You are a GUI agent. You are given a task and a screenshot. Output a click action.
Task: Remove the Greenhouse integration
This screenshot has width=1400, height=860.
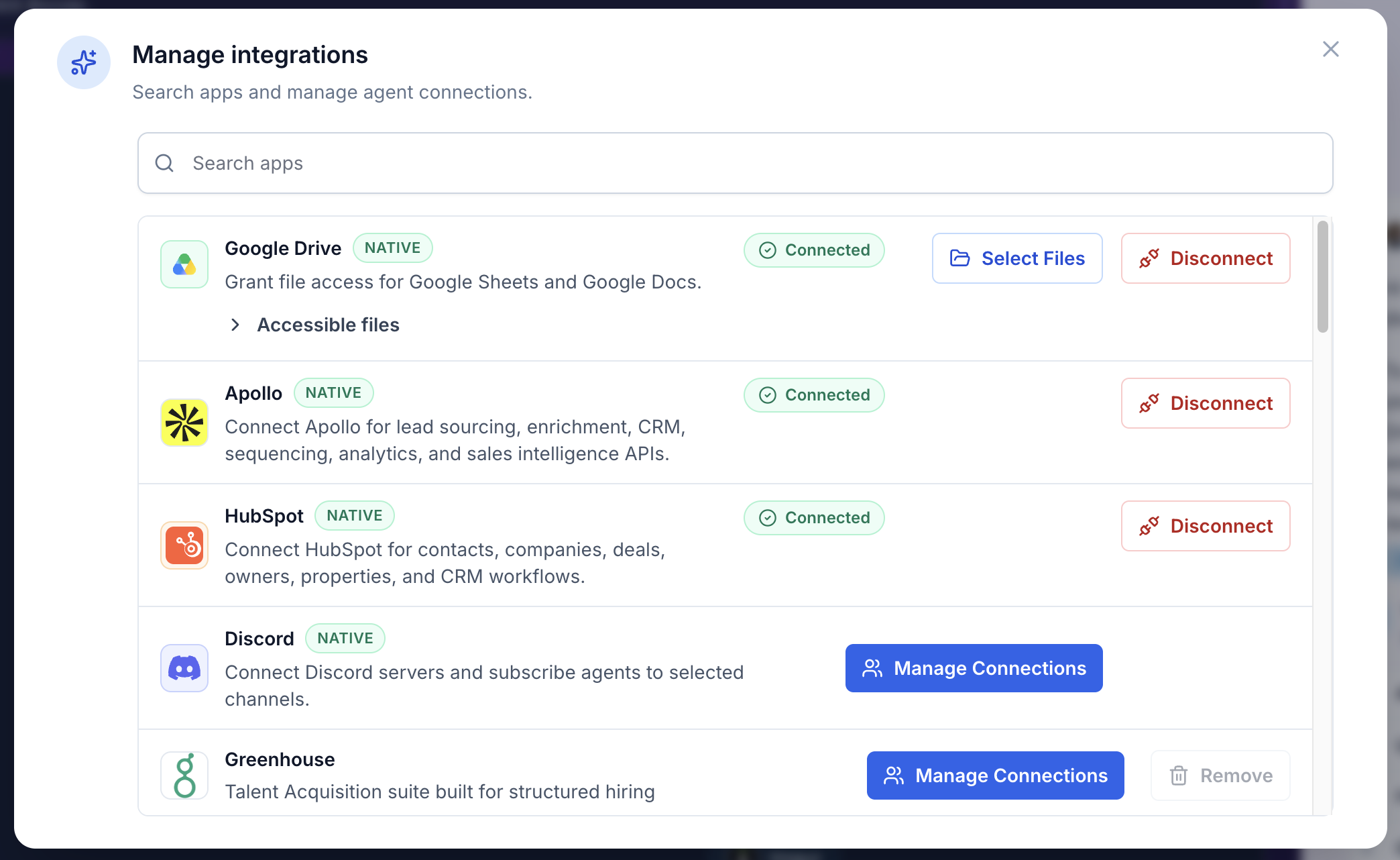click(x=1220, y=775)
